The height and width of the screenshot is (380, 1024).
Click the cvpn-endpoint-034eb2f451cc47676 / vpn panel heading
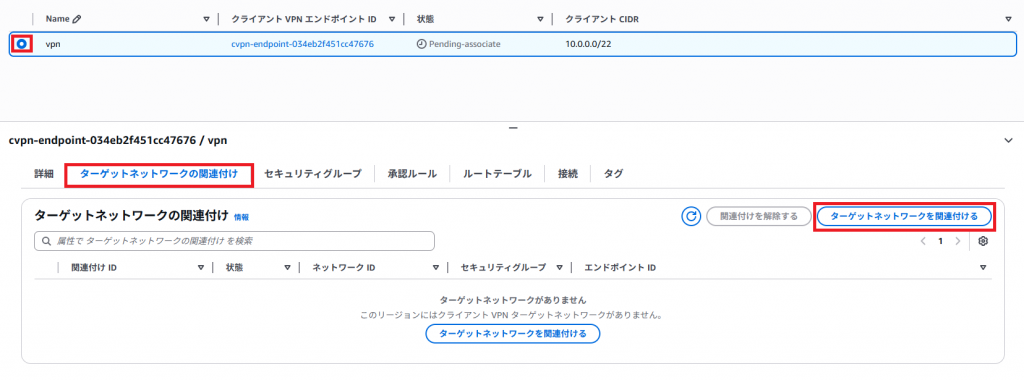[x=118, y=140]
